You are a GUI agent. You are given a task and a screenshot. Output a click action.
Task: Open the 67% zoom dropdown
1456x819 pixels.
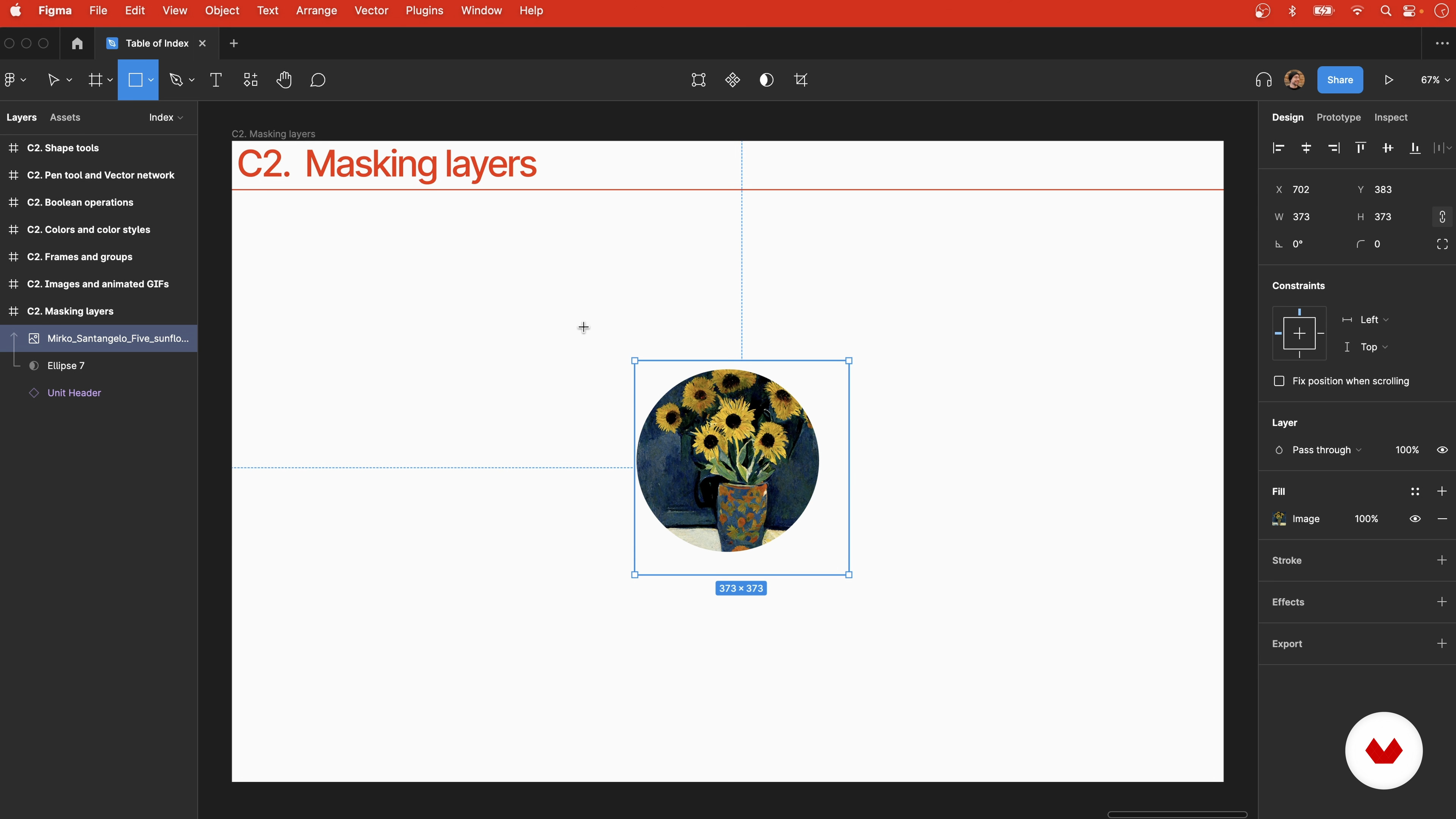[x=1435, y=80]
